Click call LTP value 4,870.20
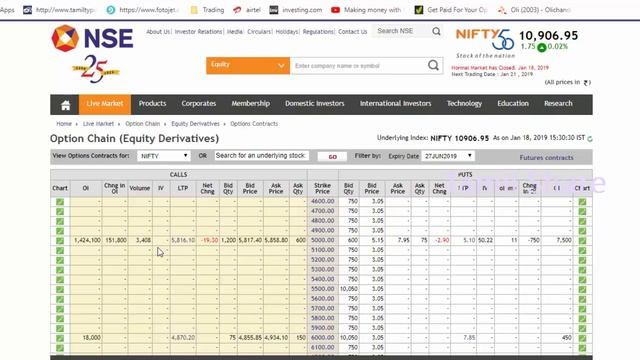The image size is (640, 360). click(183, 338)
